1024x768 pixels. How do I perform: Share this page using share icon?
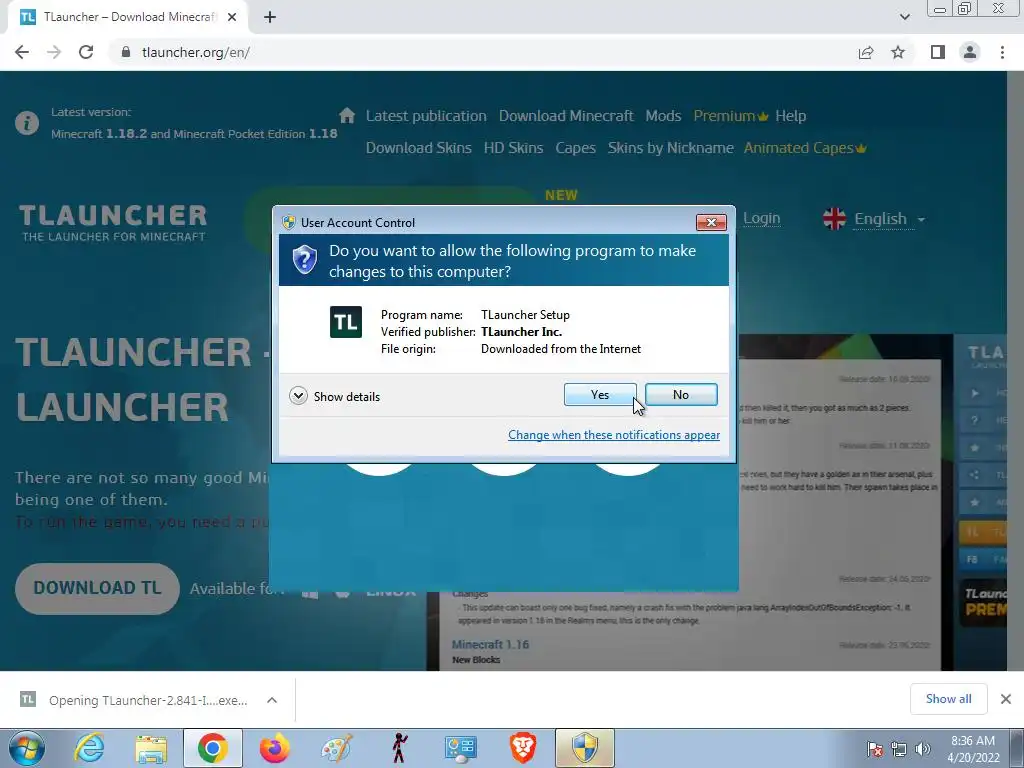[866, 52]
